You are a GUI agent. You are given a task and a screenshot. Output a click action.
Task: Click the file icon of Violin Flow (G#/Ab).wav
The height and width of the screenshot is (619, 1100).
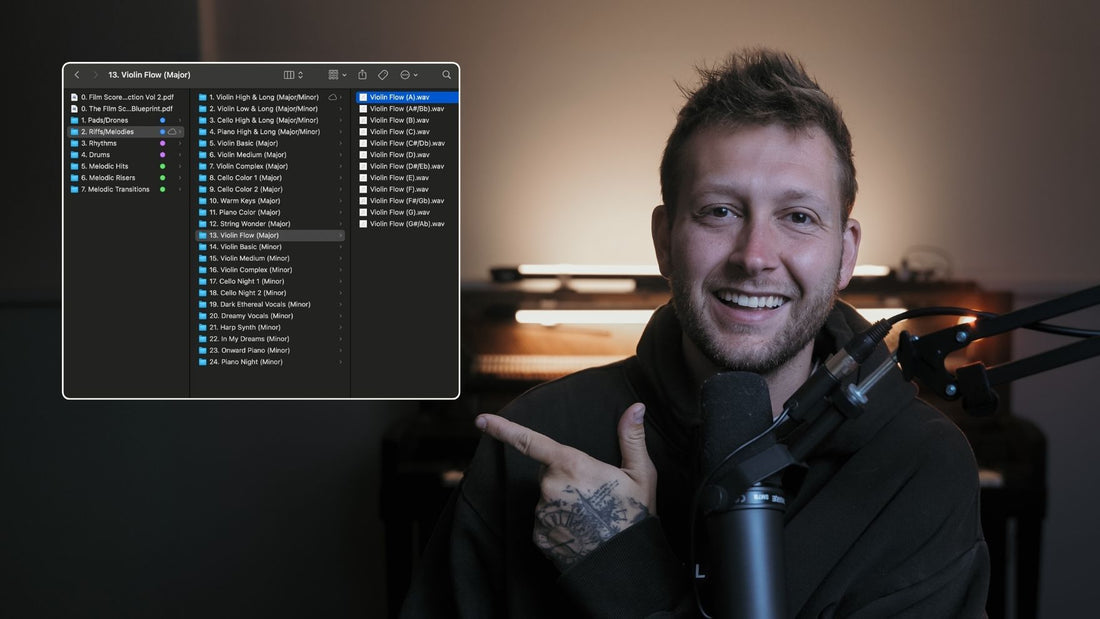(363, 224)
